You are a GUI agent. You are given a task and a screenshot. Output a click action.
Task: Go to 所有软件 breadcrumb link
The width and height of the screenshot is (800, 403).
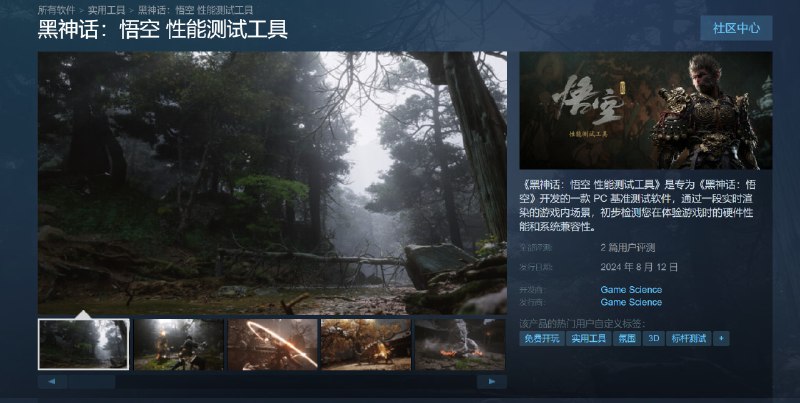pyautogui.click(x=56, y=10)
